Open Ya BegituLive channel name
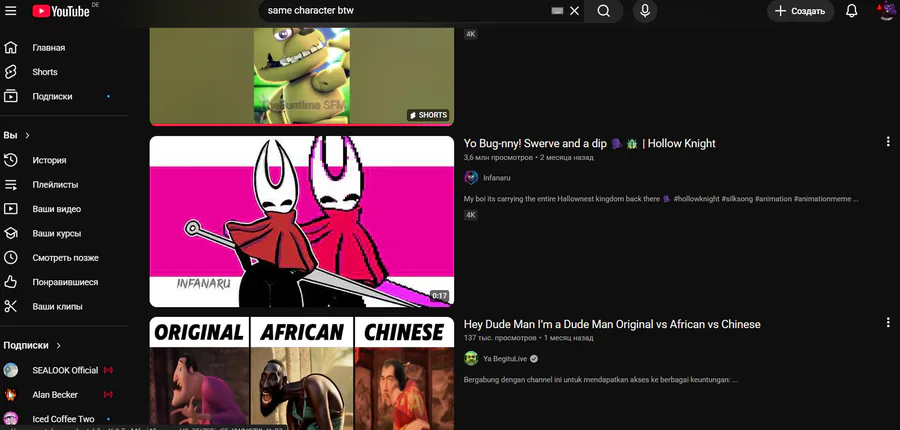The height and width of the screenshot is (430, 900). coord(507,359)
